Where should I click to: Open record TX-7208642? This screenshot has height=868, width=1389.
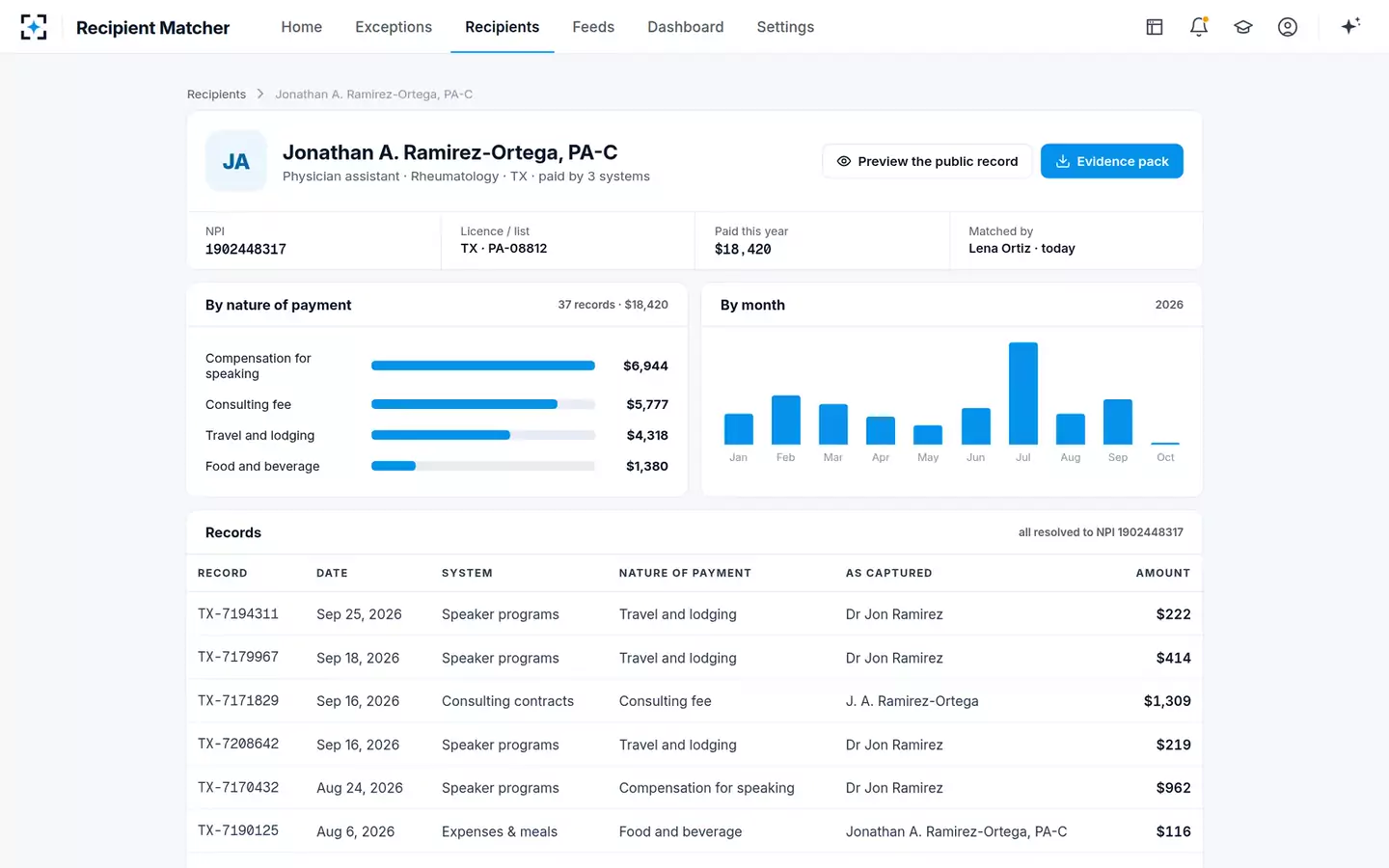[x=238, y=744]
